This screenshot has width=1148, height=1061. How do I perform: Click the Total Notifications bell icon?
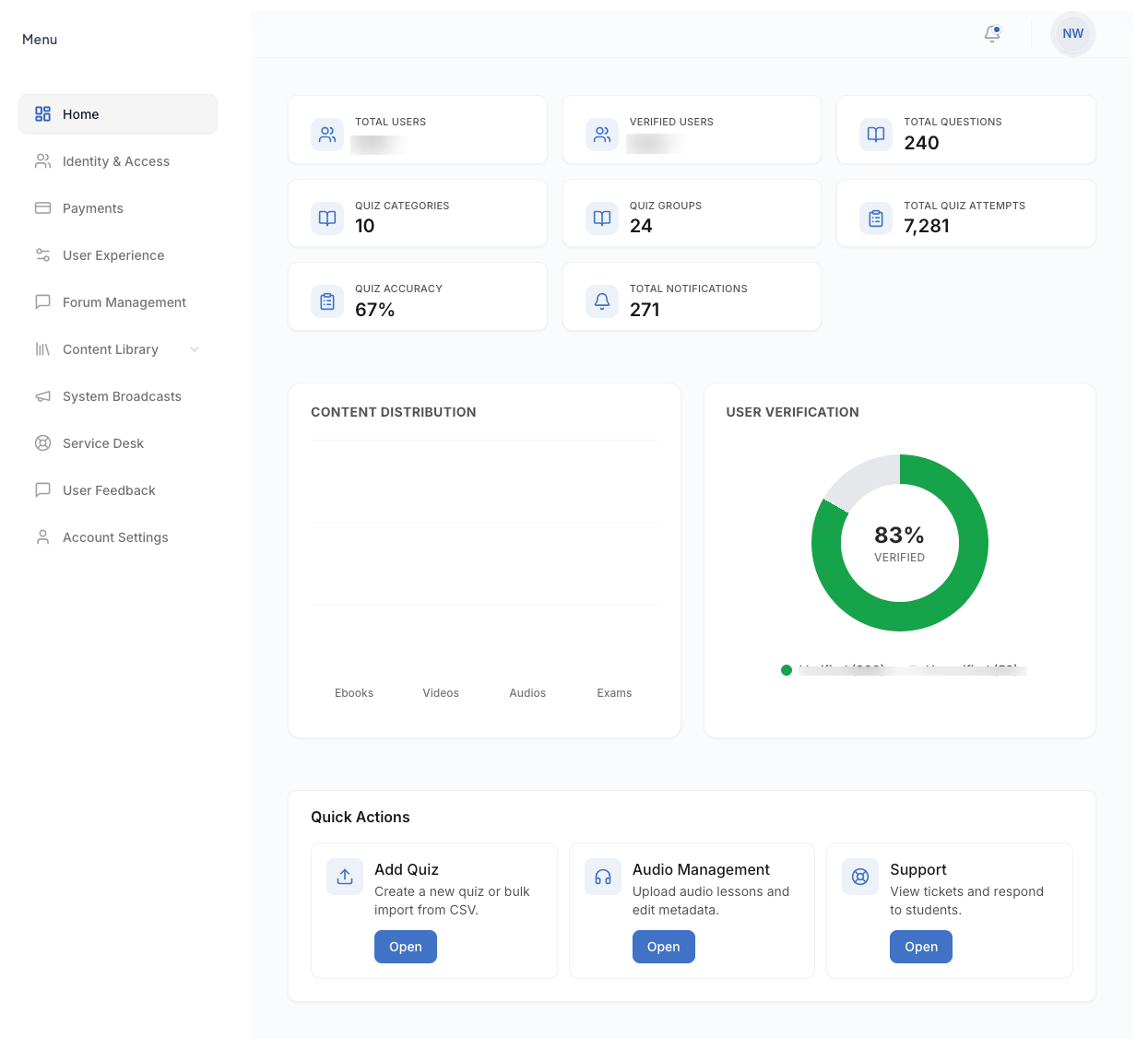(x=602, y=301)
